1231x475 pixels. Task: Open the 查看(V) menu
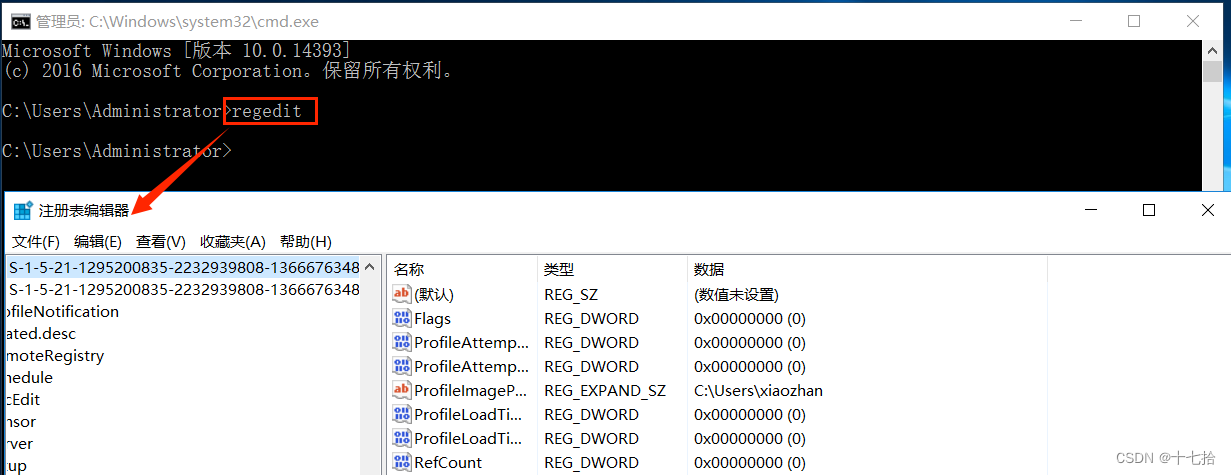(161, 242)
